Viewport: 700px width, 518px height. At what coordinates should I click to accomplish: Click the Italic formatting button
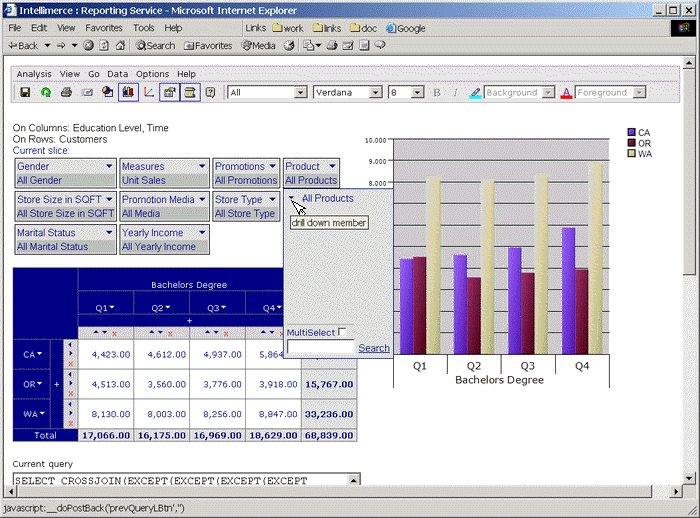[455, 92]
